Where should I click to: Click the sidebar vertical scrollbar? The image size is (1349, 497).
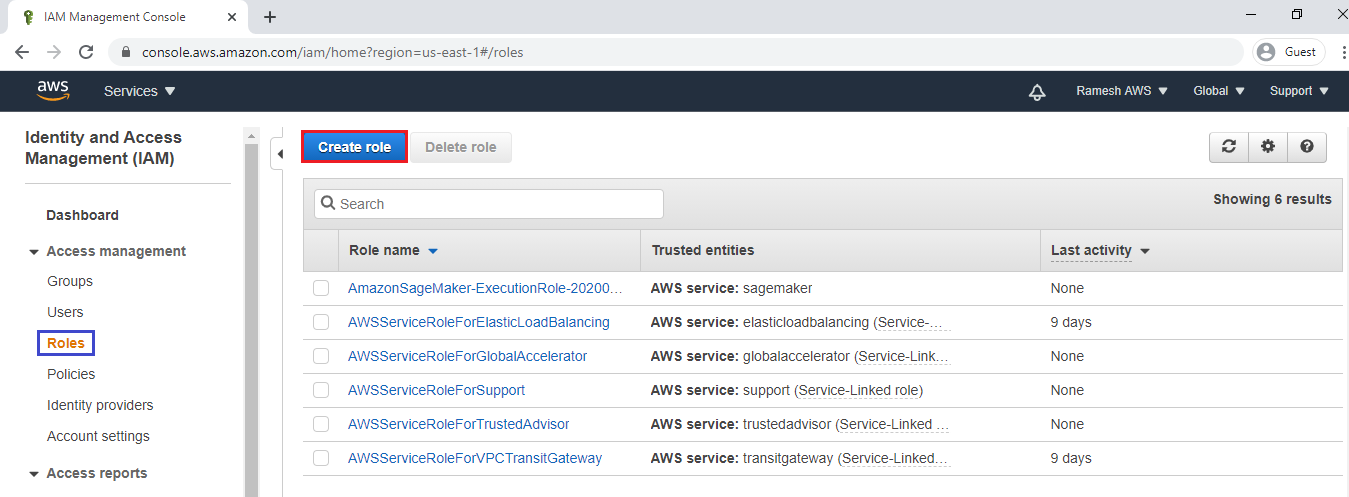tap(251, 320)
